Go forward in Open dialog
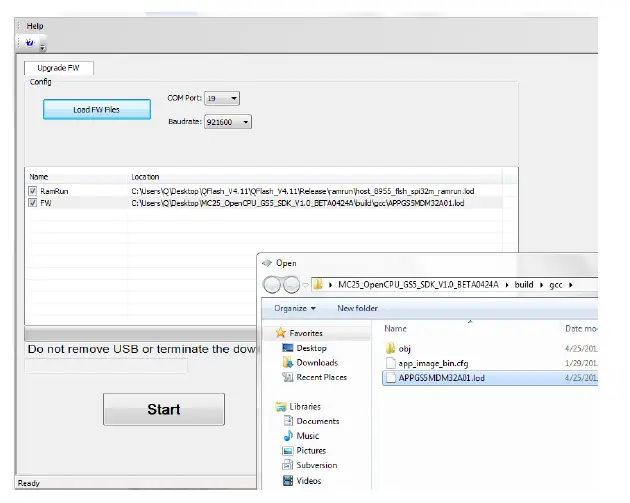 tap(291, 285)
